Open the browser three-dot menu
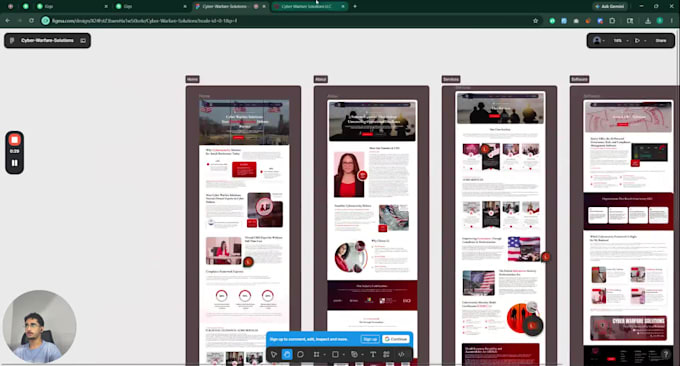This screenshot has width=680, height=366. click(x=673, y=20)
